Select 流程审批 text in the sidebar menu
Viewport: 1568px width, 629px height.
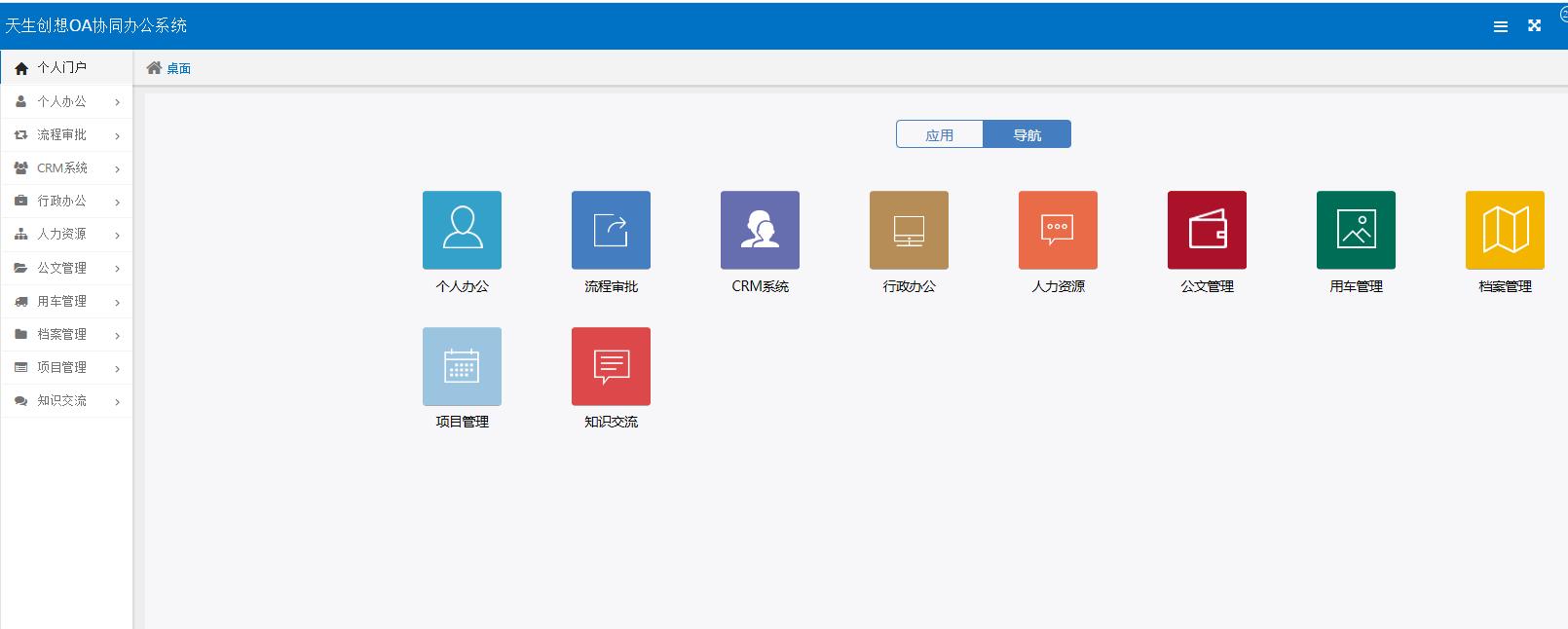[61, 134]
